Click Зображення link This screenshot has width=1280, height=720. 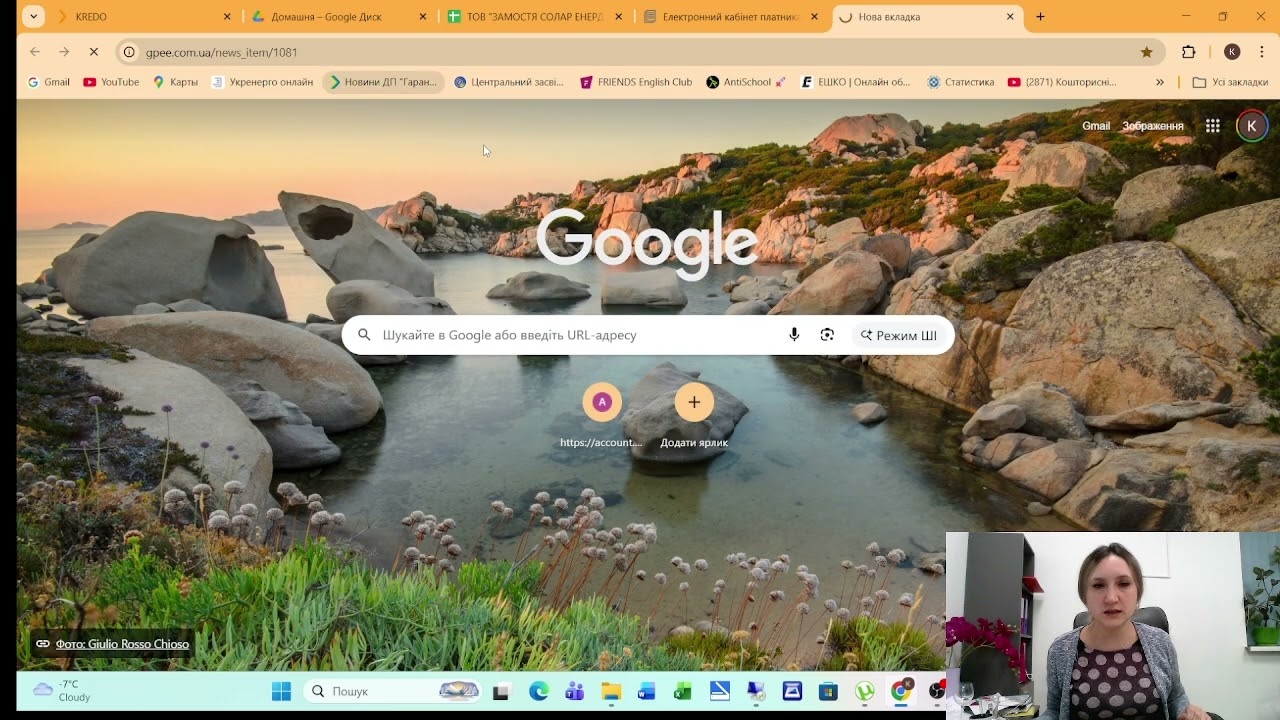(x=1153, y=126)
